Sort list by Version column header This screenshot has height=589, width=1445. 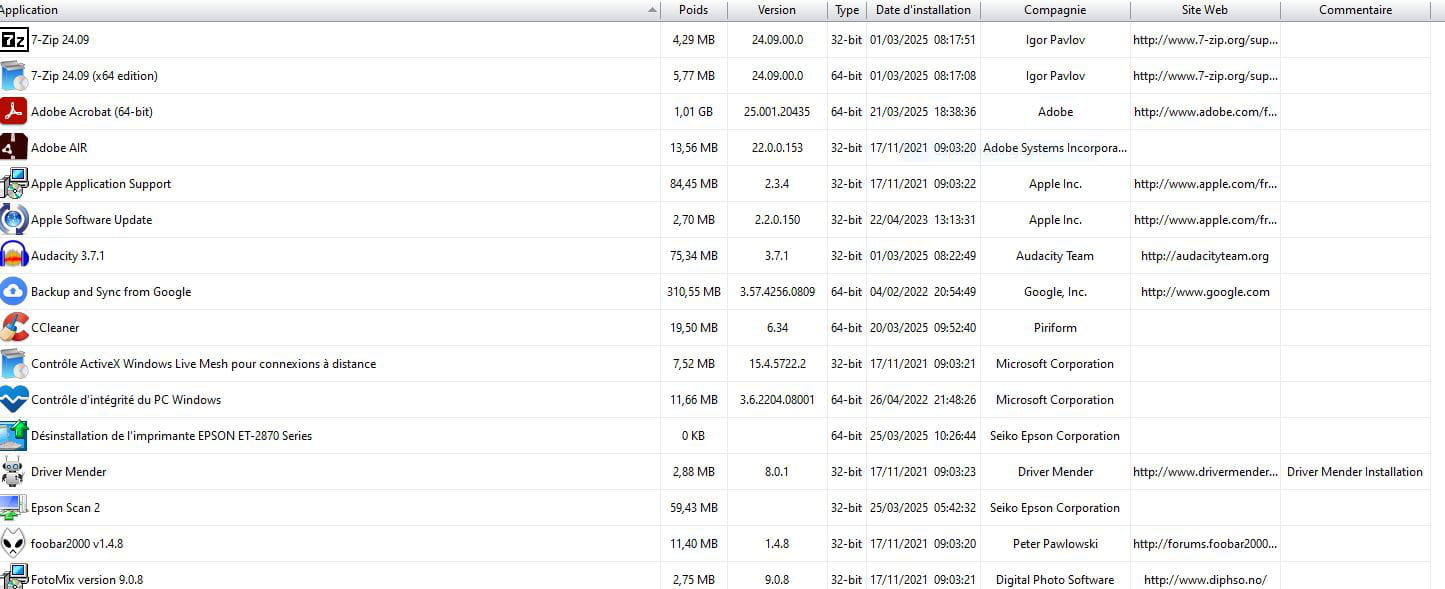(x=777, y=10)
